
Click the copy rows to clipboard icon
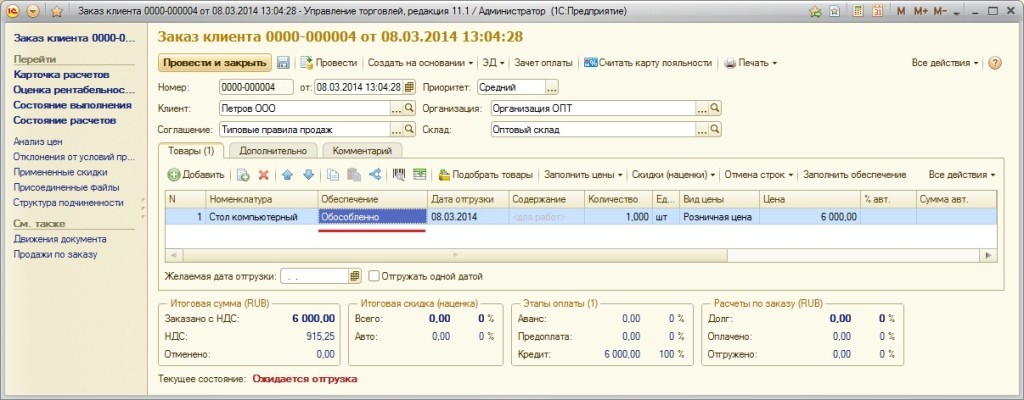point(332,175)
